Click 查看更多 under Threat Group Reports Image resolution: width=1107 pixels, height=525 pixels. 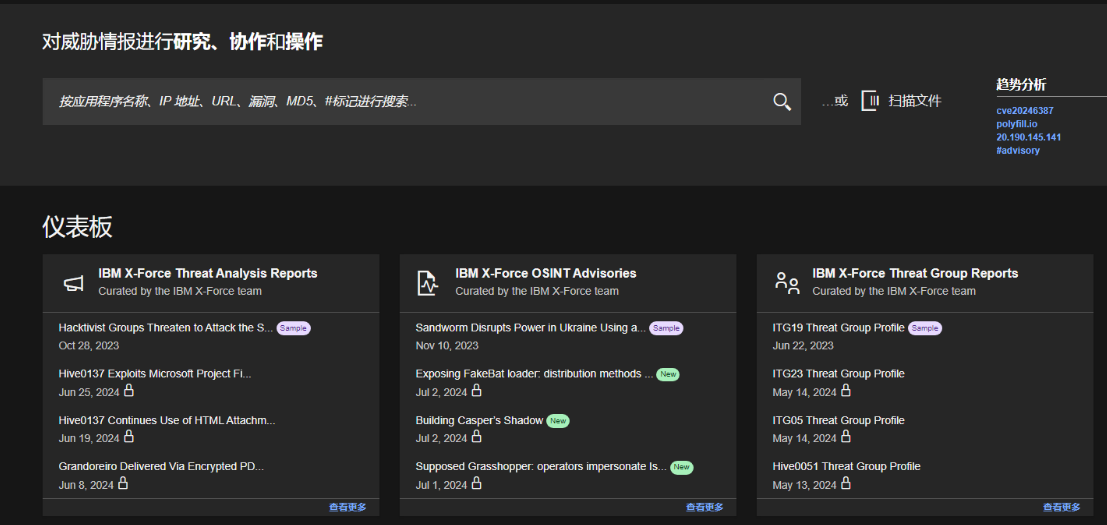point(1062,507)
